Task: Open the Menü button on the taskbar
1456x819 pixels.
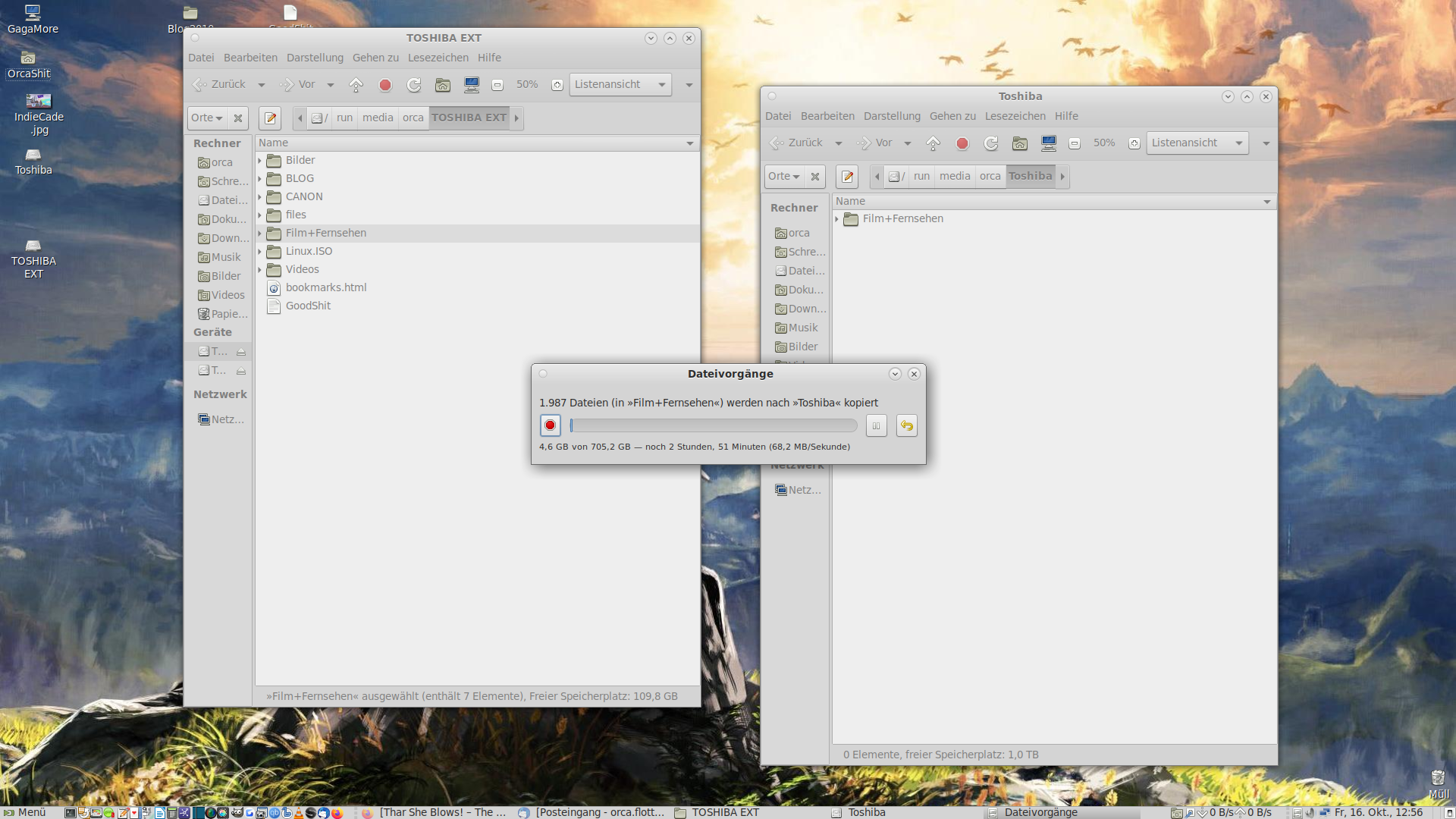Action: (25, 812)
